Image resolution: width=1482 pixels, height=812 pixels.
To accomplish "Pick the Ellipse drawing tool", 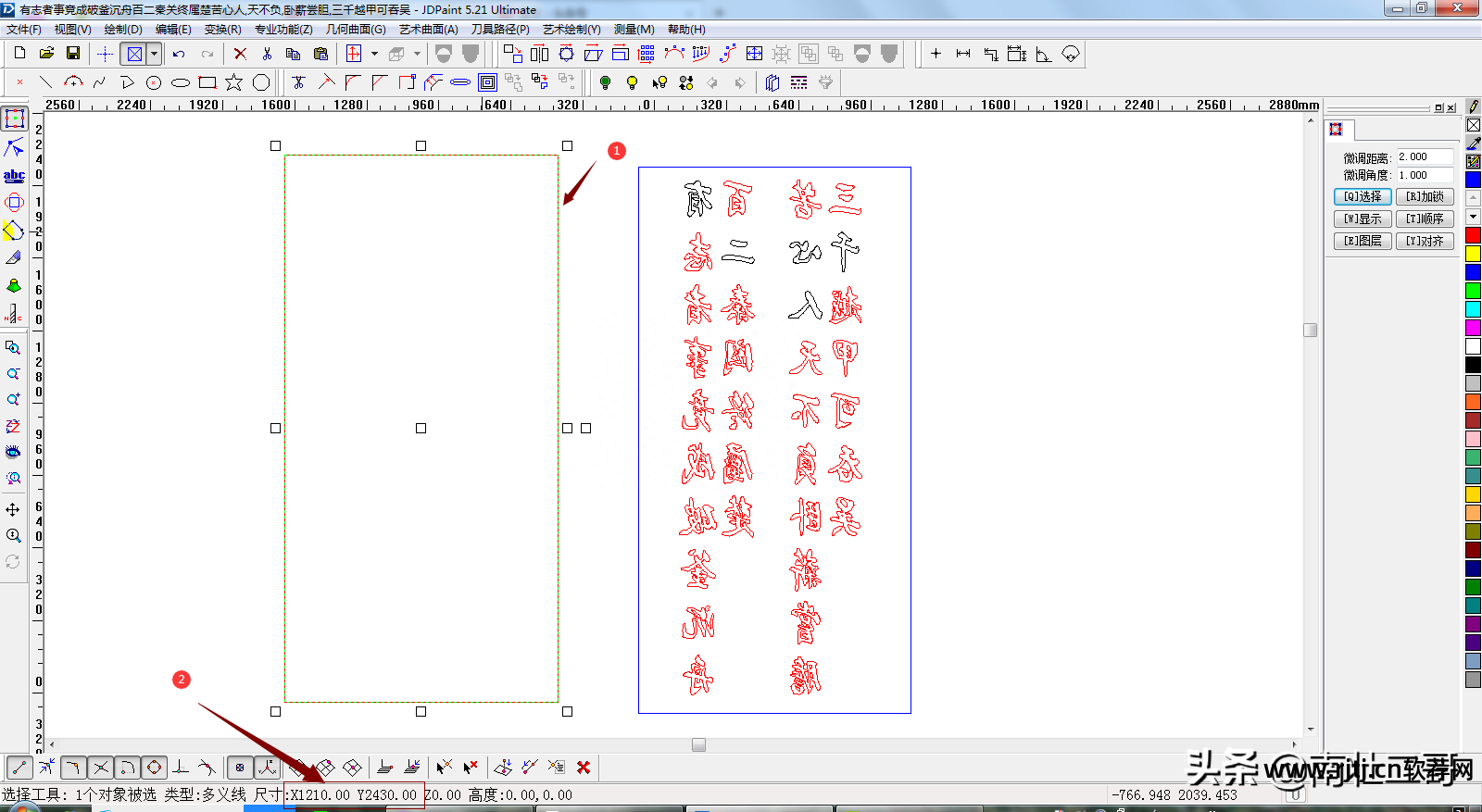I will [x=181, y=82].
